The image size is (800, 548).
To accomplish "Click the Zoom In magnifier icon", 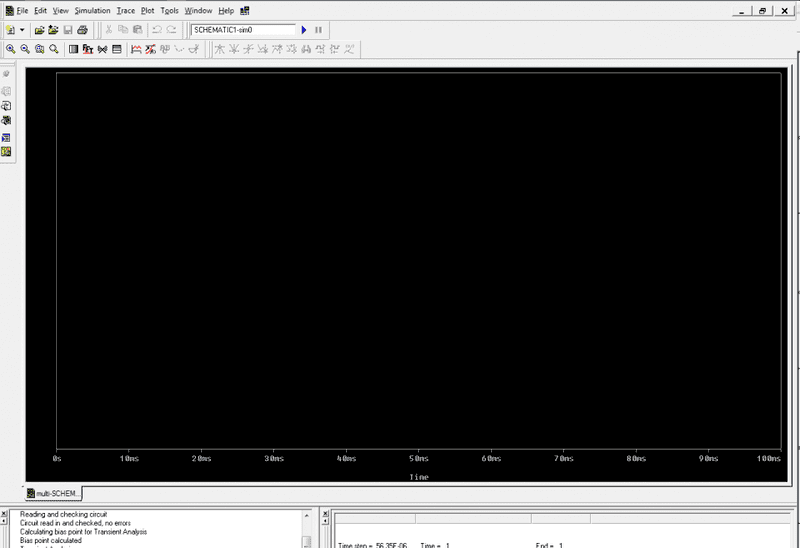I will tap(11, 49).
